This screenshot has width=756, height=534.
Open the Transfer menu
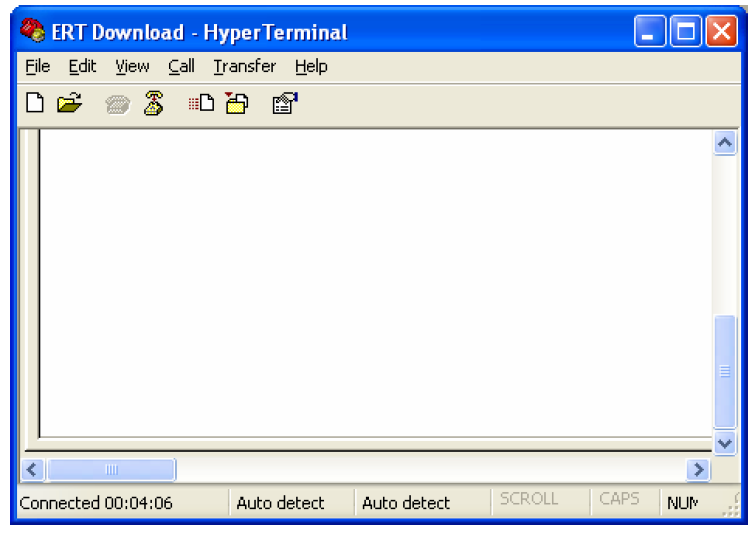[x=245, y=66]
